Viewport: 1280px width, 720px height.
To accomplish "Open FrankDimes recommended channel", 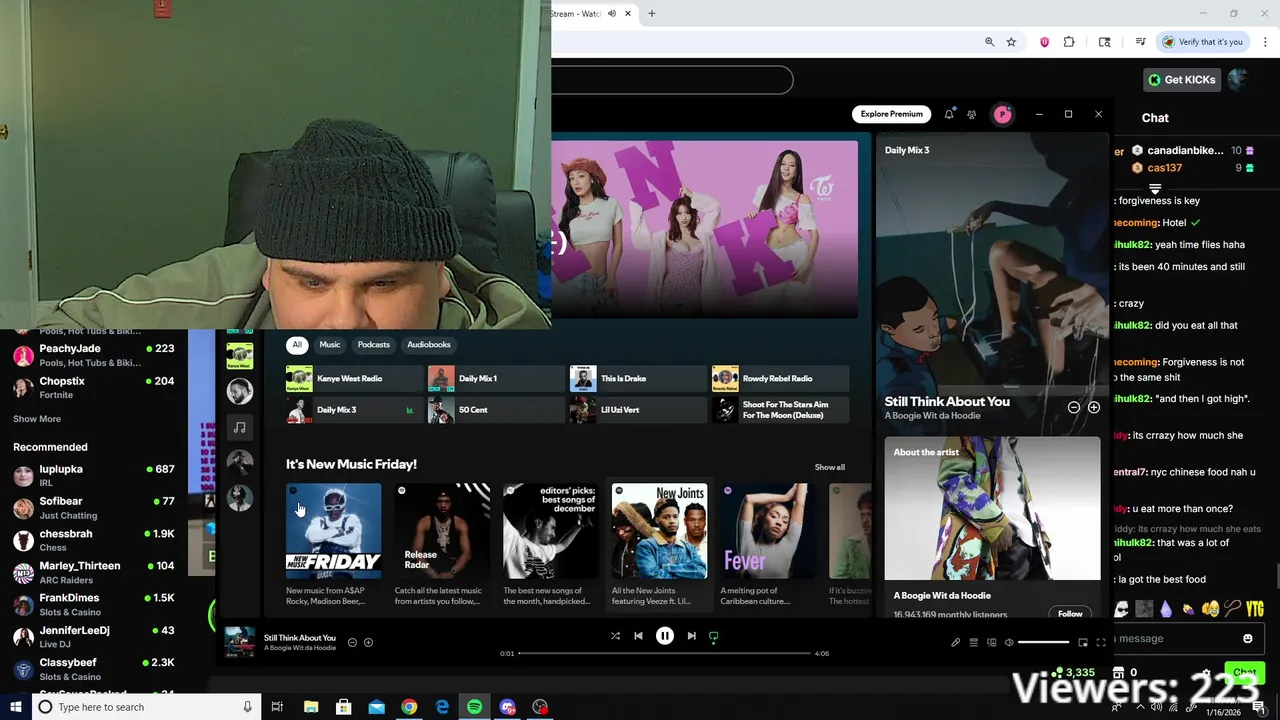I will pyautogui.click(x=94, y=605).
